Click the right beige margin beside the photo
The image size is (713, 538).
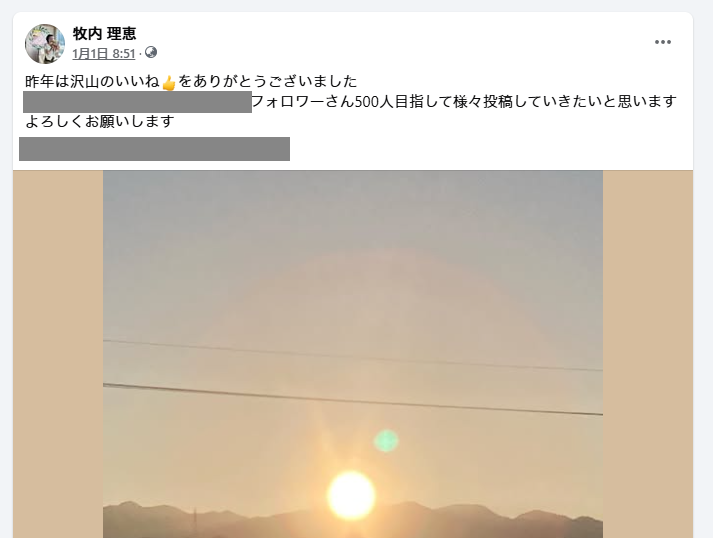tap(648, 354)
